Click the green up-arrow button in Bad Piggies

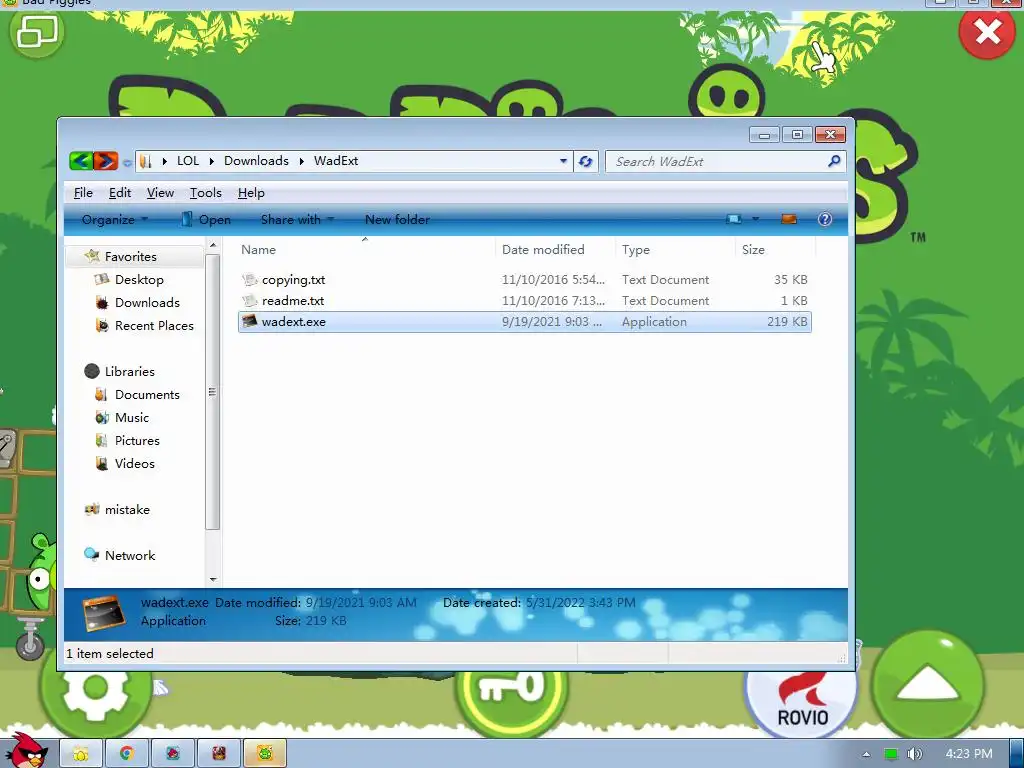(928, 686)
